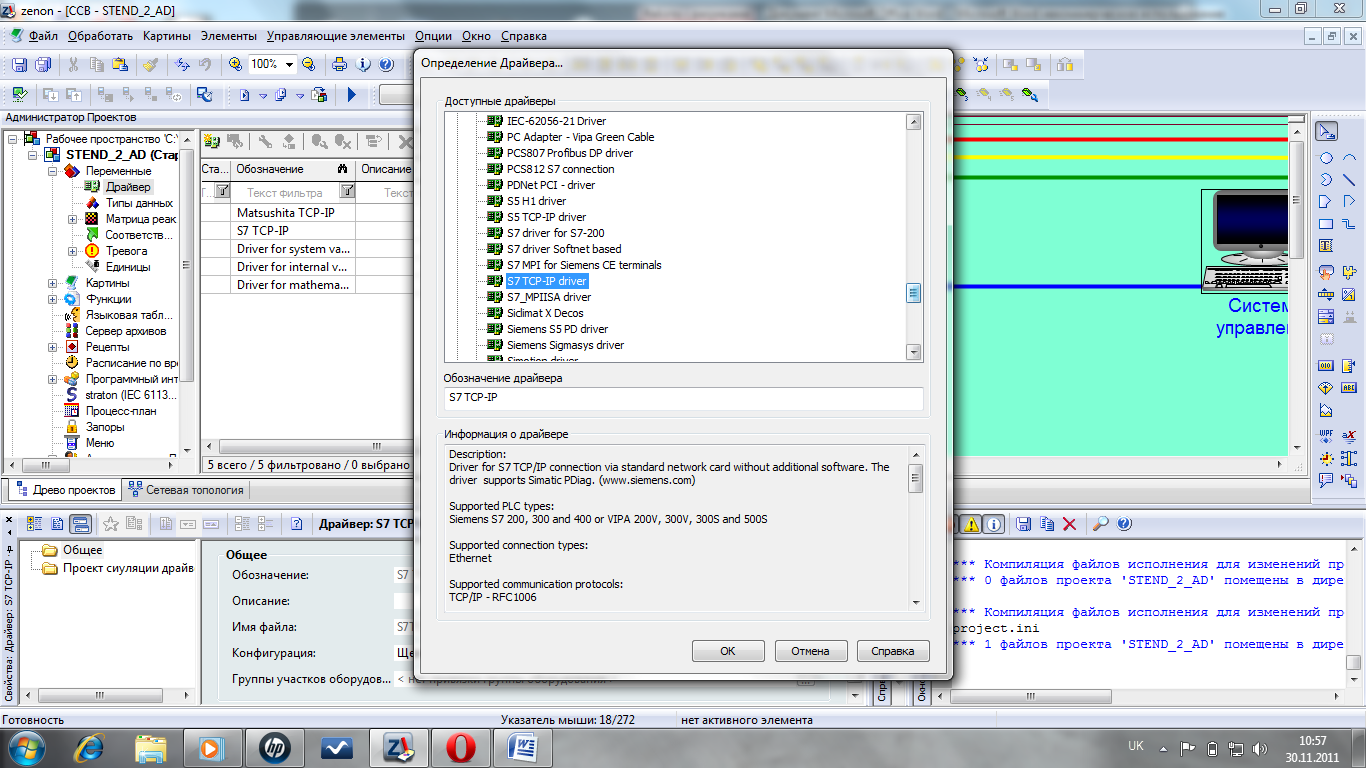Viewport: 1366px width, 768px height.
Task: Expand the Рецепты tree node
Action: point(53,347)
